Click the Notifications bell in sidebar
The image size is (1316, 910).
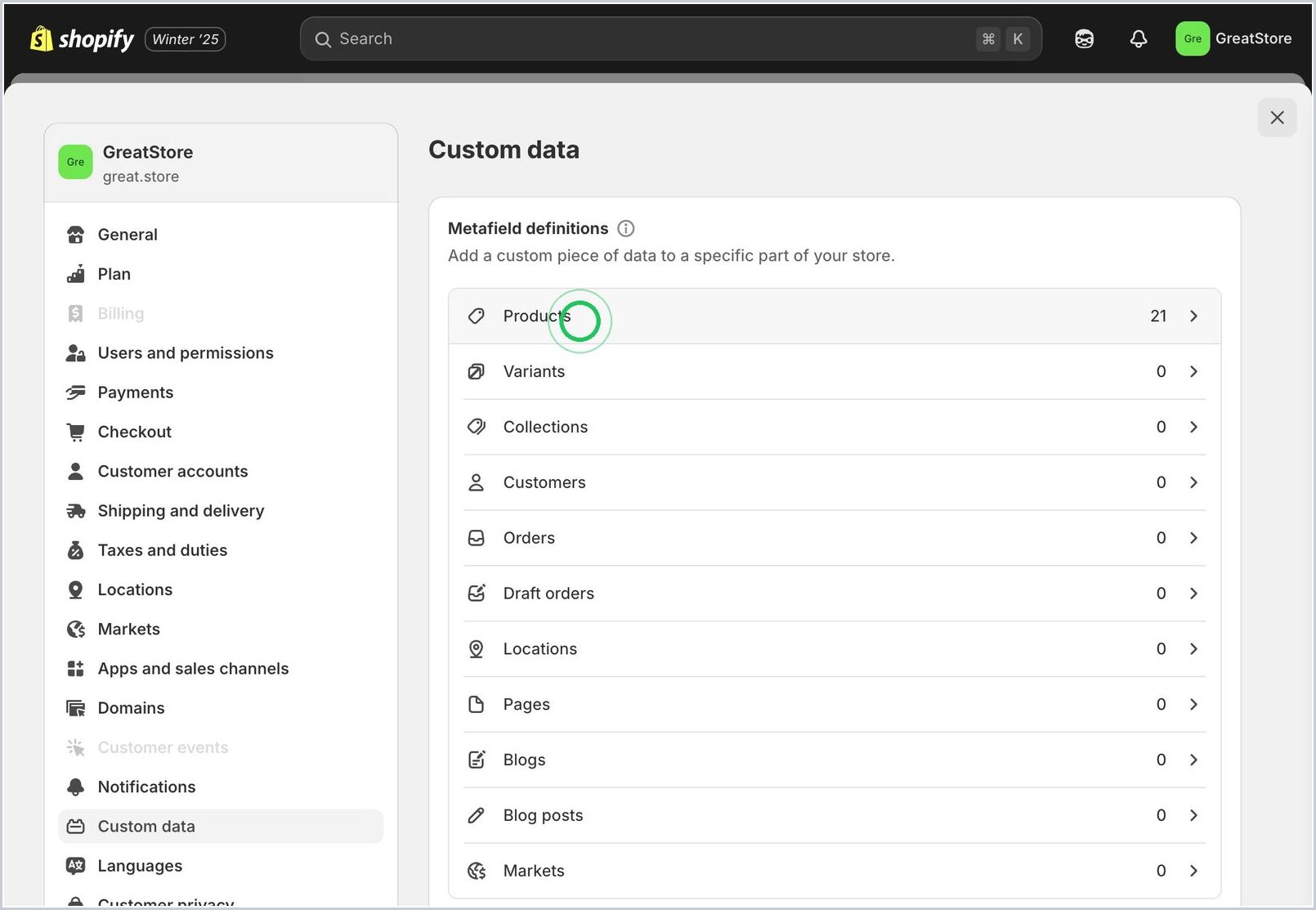click(x=75, y=787)
